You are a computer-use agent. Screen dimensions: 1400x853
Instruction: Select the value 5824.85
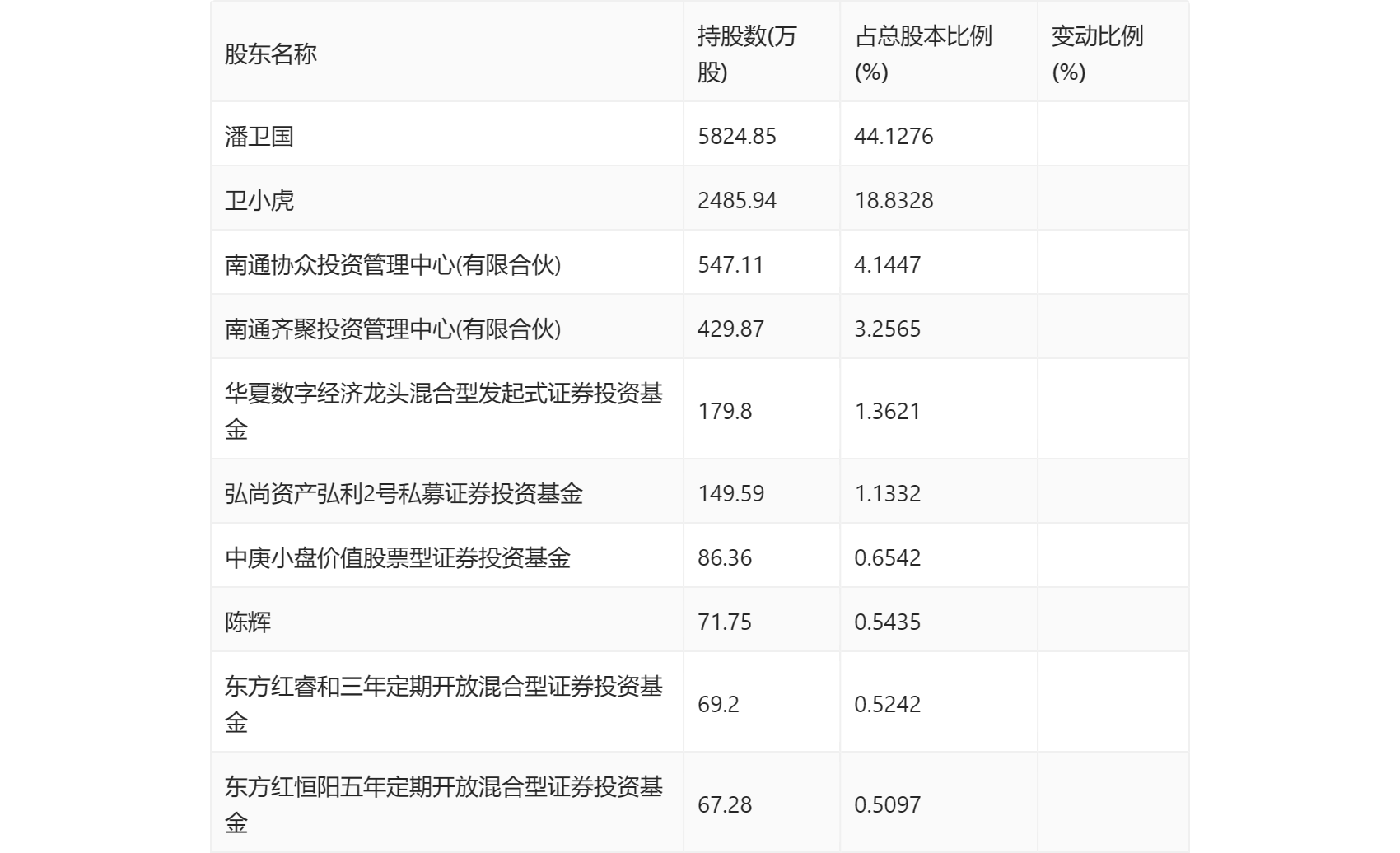coord(737,136)
